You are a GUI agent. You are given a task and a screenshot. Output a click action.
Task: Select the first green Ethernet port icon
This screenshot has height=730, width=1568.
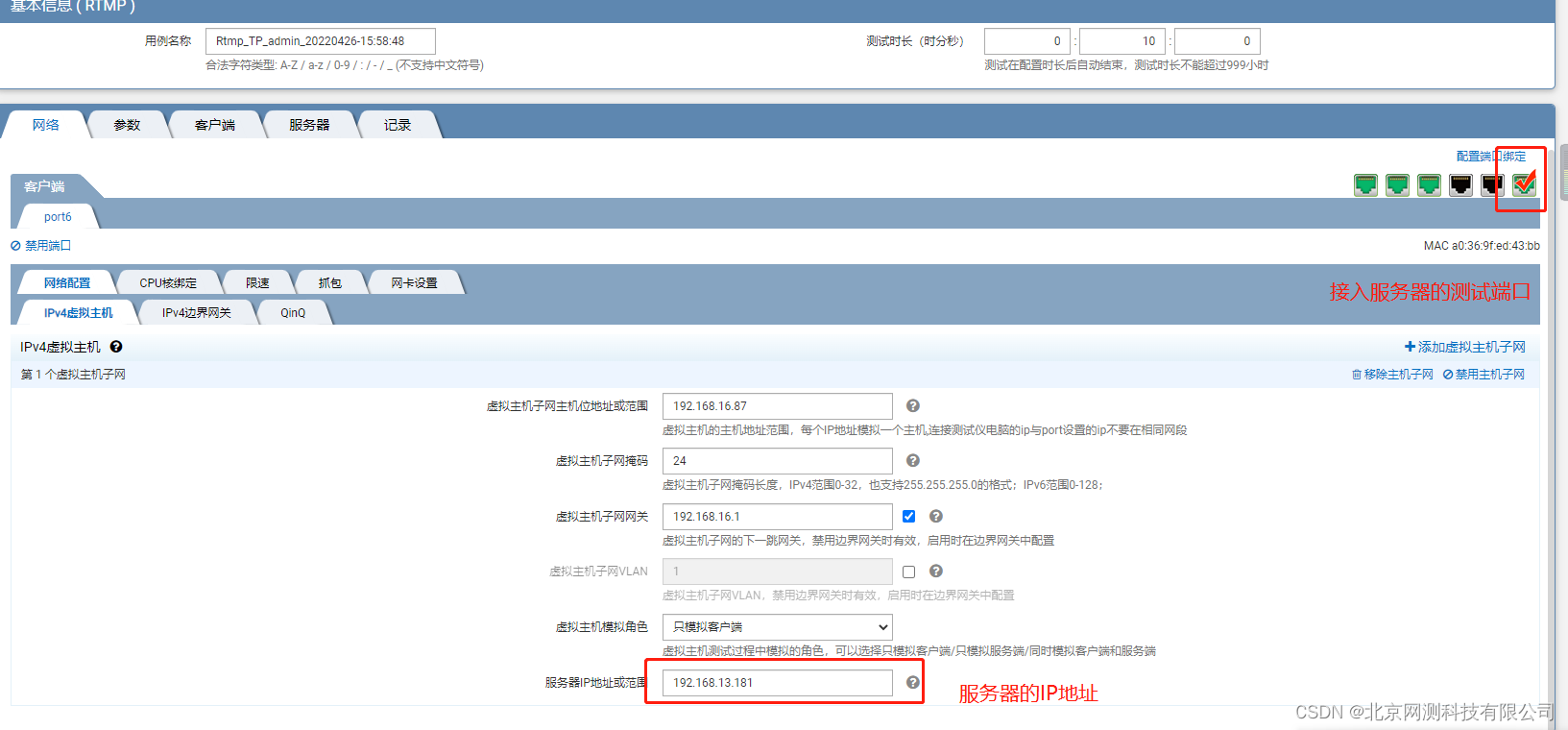(x=1365, y=184)
